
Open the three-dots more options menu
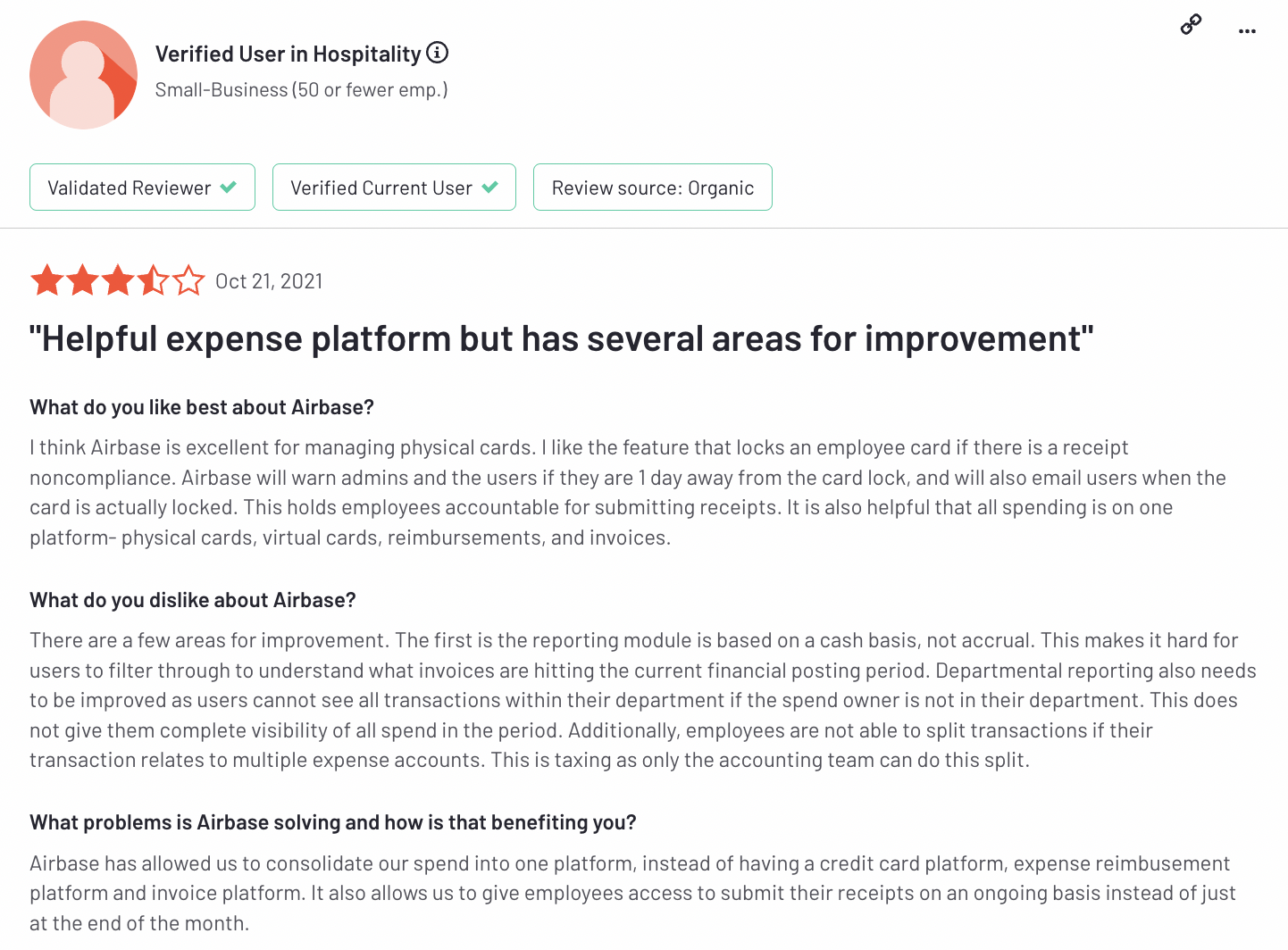click(1247, 31)
